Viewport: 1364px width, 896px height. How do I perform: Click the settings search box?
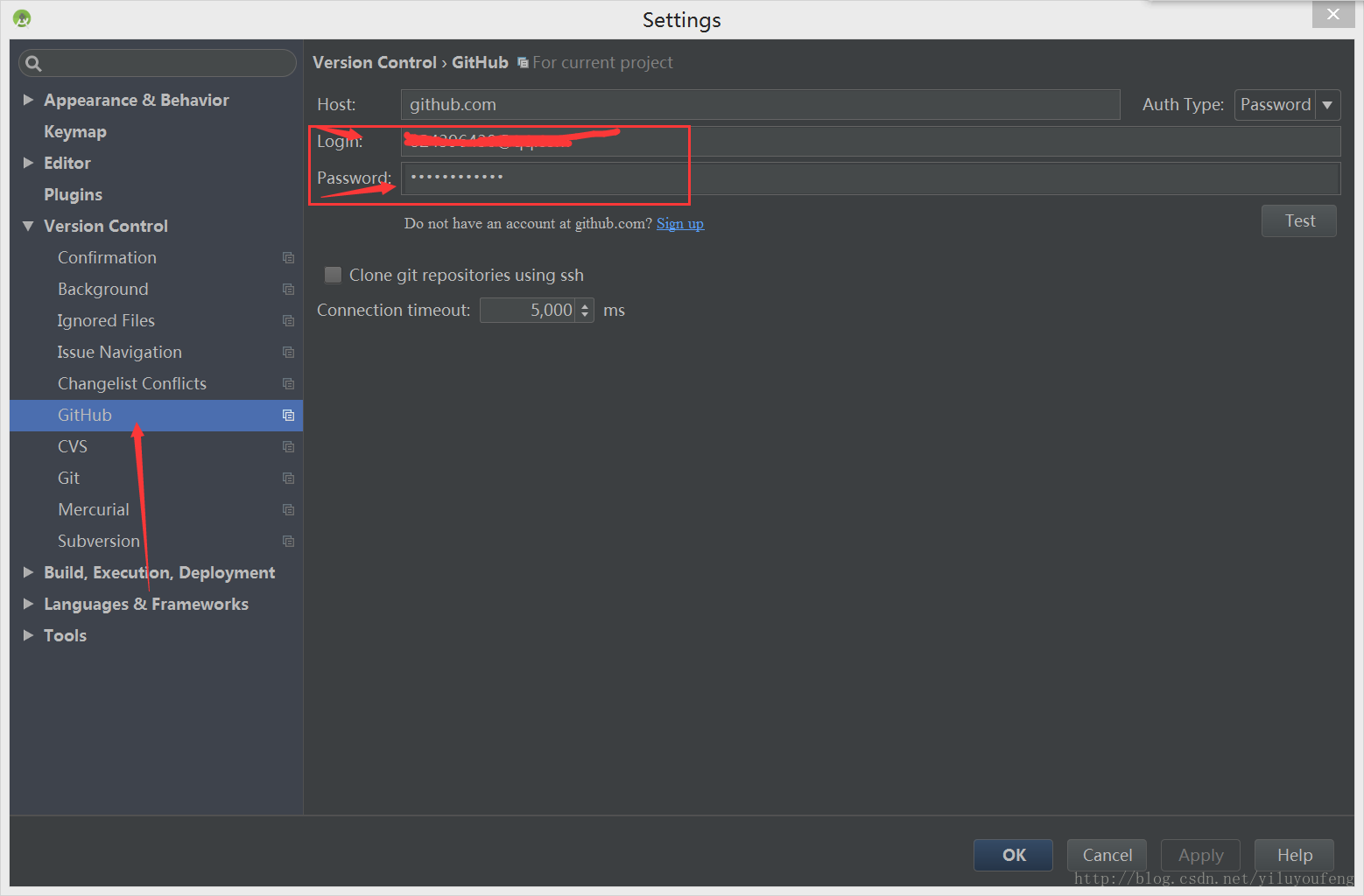[158, 63]
